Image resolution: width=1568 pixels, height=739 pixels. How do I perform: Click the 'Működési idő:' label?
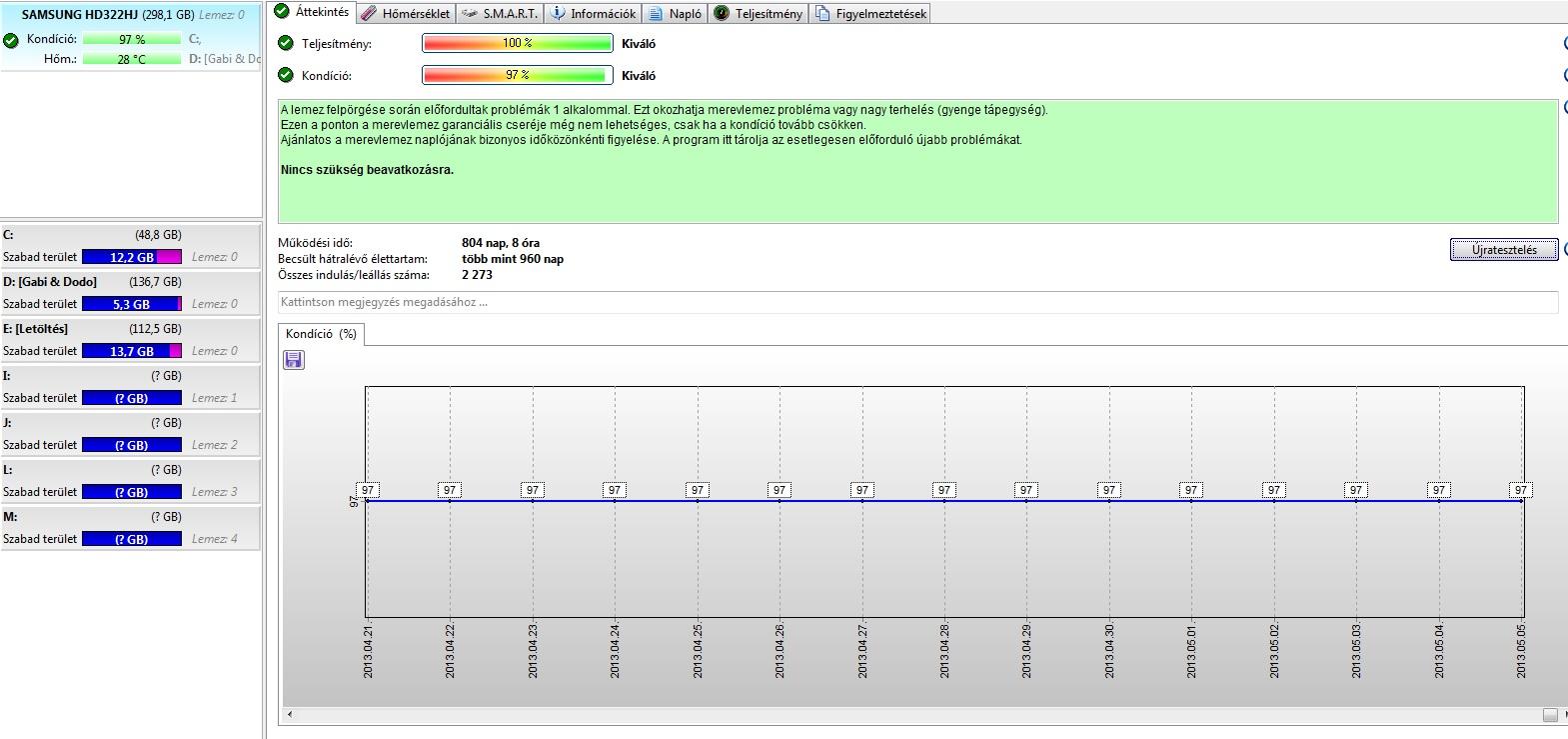tap(315, 243)
